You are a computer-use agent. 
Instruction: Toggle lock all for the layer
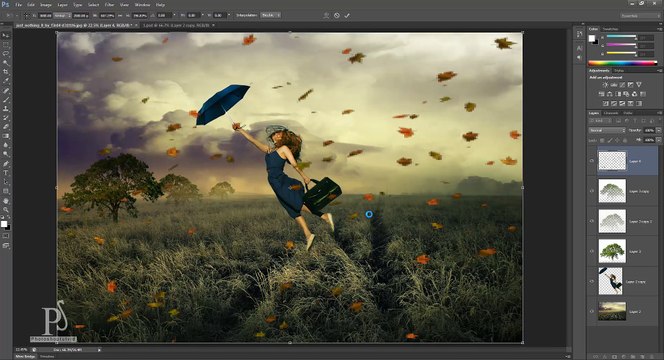[x=625, y=140]
